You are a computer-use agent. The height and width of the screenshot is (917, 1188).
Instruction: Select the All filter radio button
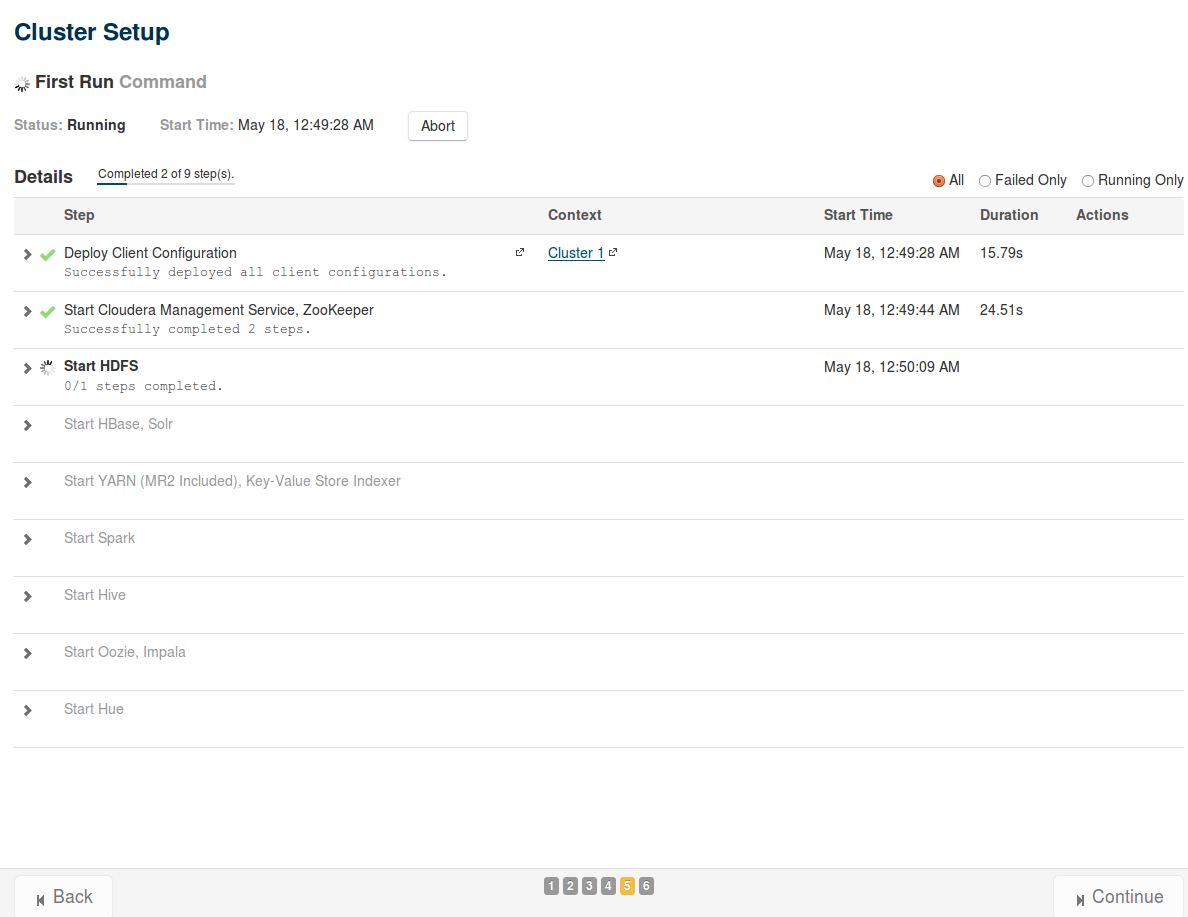pyautogui.click(x=939, y=181)
